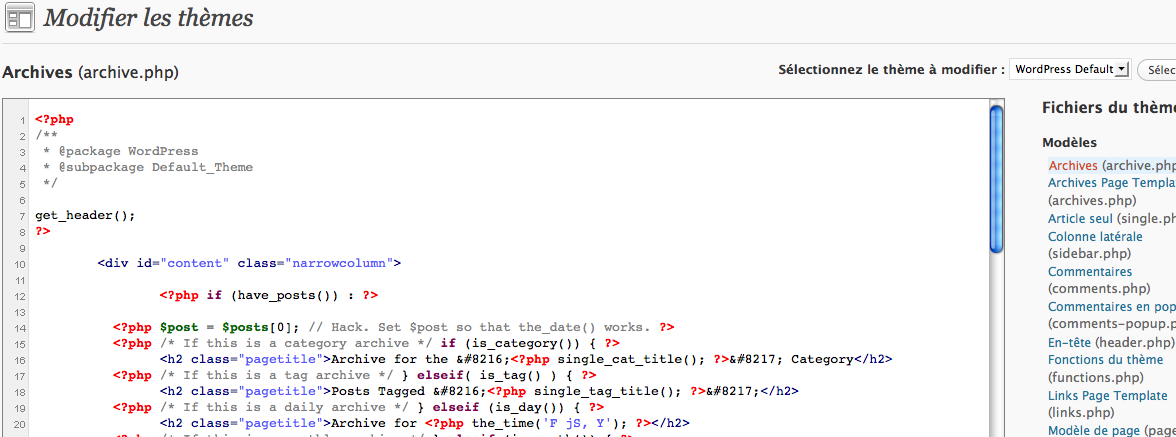Place cursor on the get_header(); line
Viewport: 1176px width, 437px height.
[85, 215]
